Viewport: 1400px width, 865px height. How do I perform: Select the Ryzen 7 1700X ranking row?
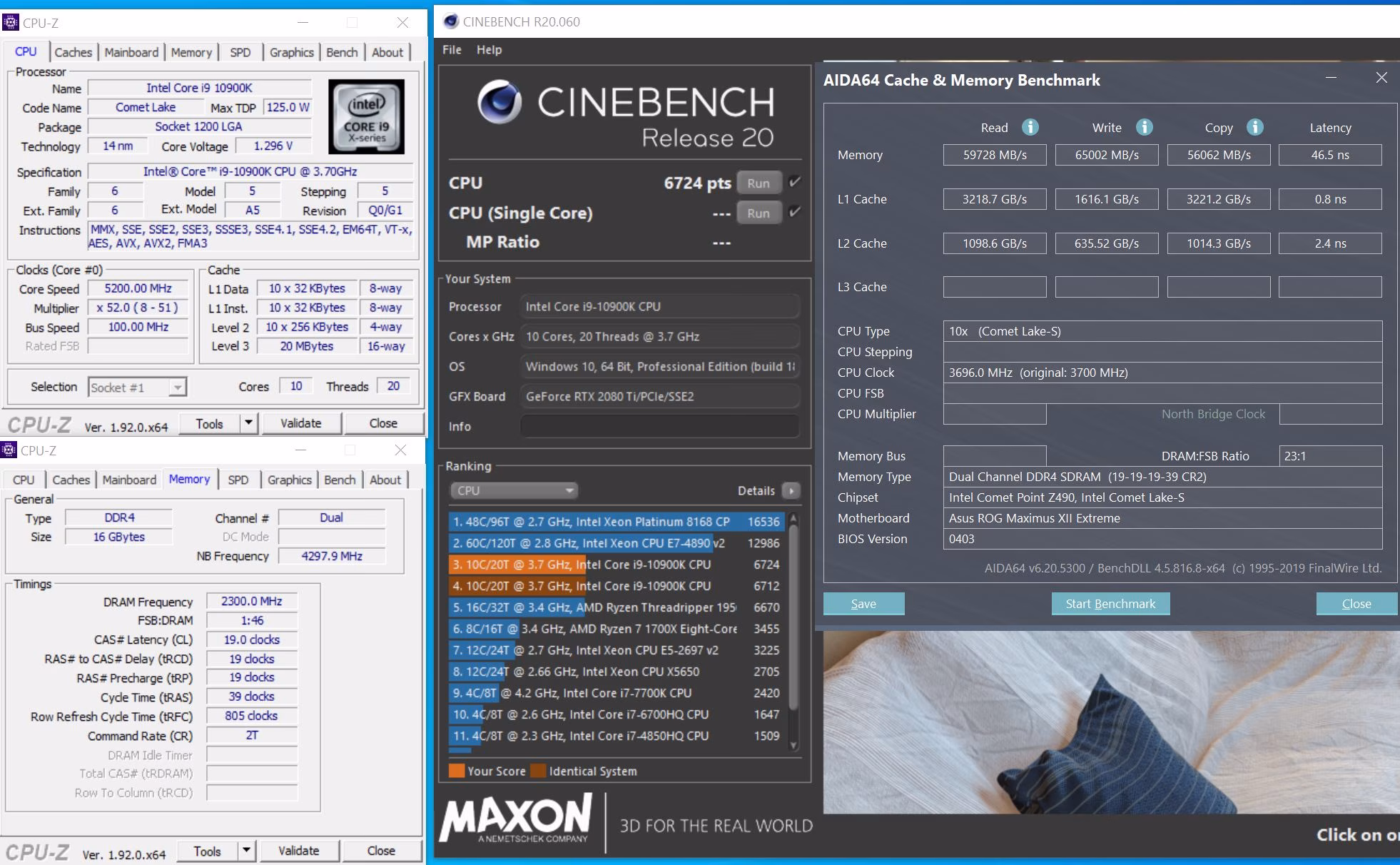(617, 629)
